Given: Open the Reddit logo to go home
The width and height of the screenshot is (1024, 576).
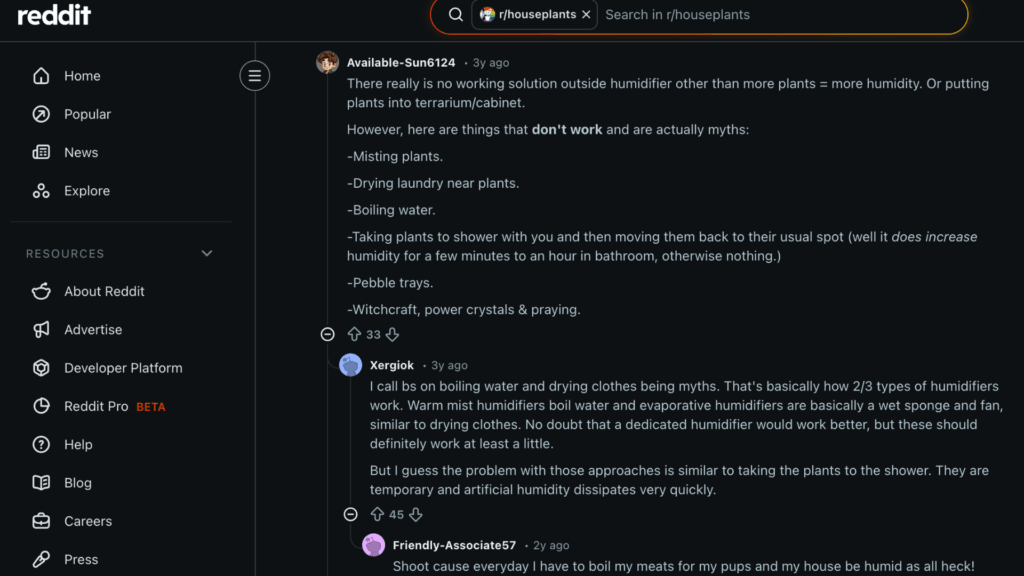Looking at the screenshot, I should pyautogui.click(x=52, y=15).
